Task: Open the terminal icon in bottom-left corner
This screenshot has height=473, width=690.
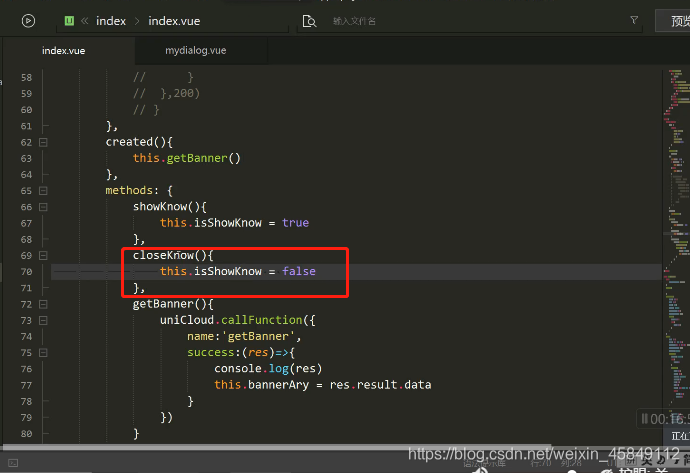Action: coord(13,462)
